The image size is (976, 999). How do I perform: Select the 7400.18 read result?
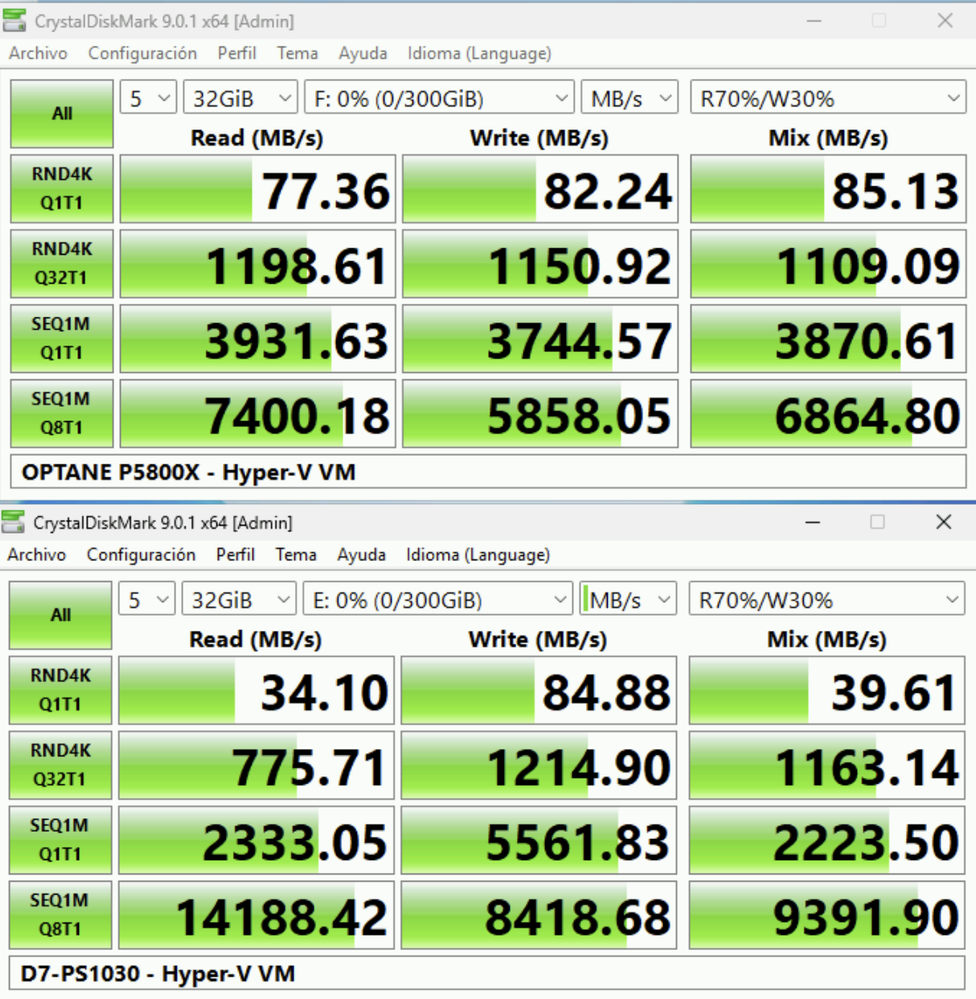tap(258, 413)
